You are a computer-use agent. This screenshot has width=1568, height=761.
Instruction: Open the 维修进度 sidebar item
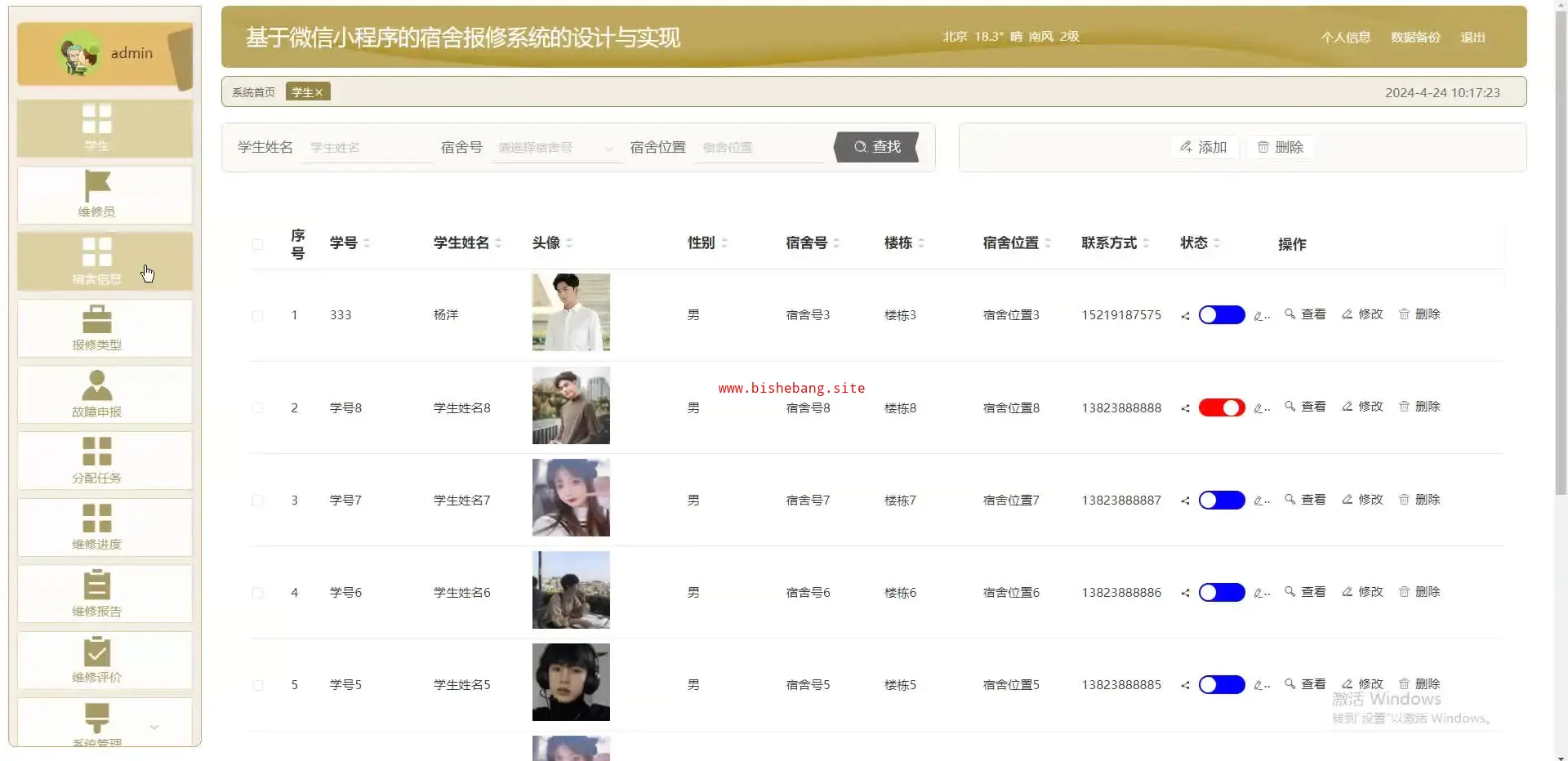[105, 527]
